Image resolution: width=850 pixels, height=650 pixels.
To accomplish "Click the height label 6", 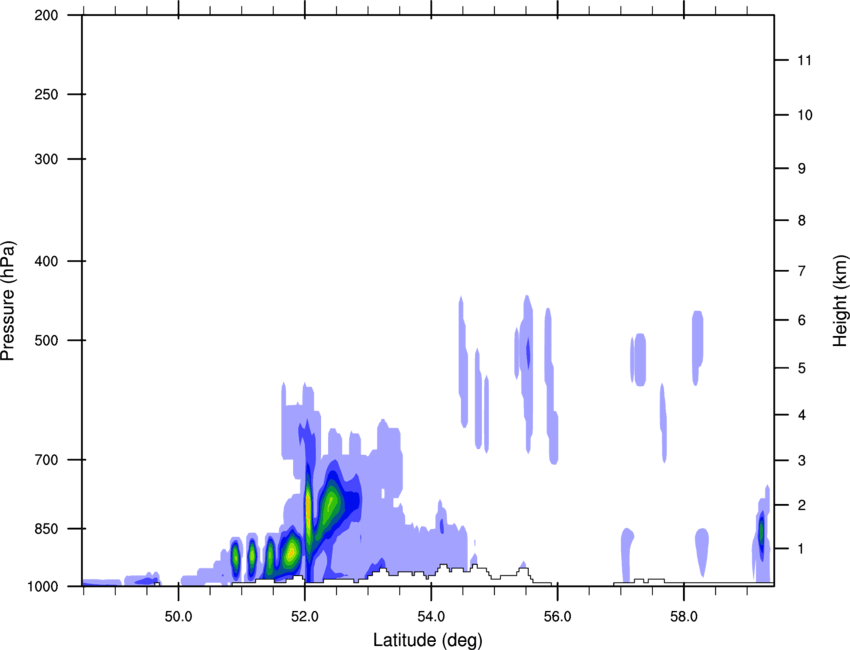I will point(802,320).
